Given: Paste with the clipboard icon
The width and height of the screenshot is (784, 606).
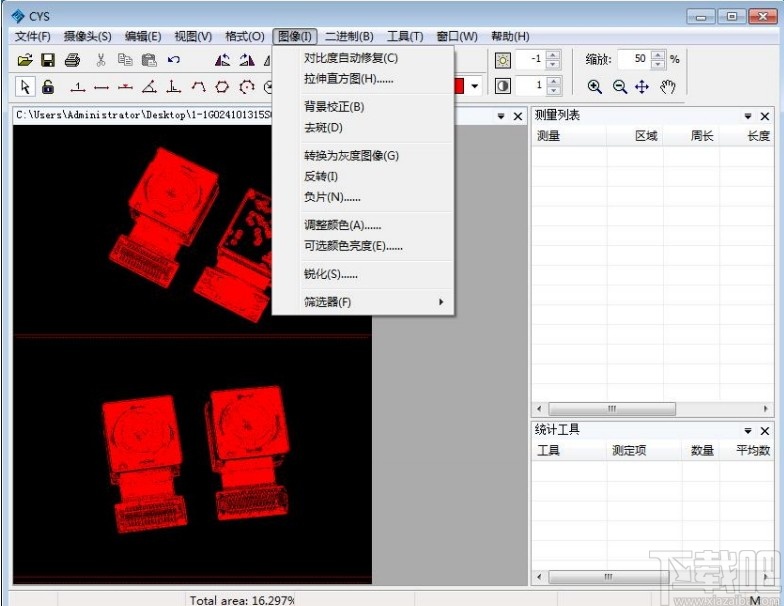Looking at the screenshot, I should pyautogui.click(x=149, y=60).
